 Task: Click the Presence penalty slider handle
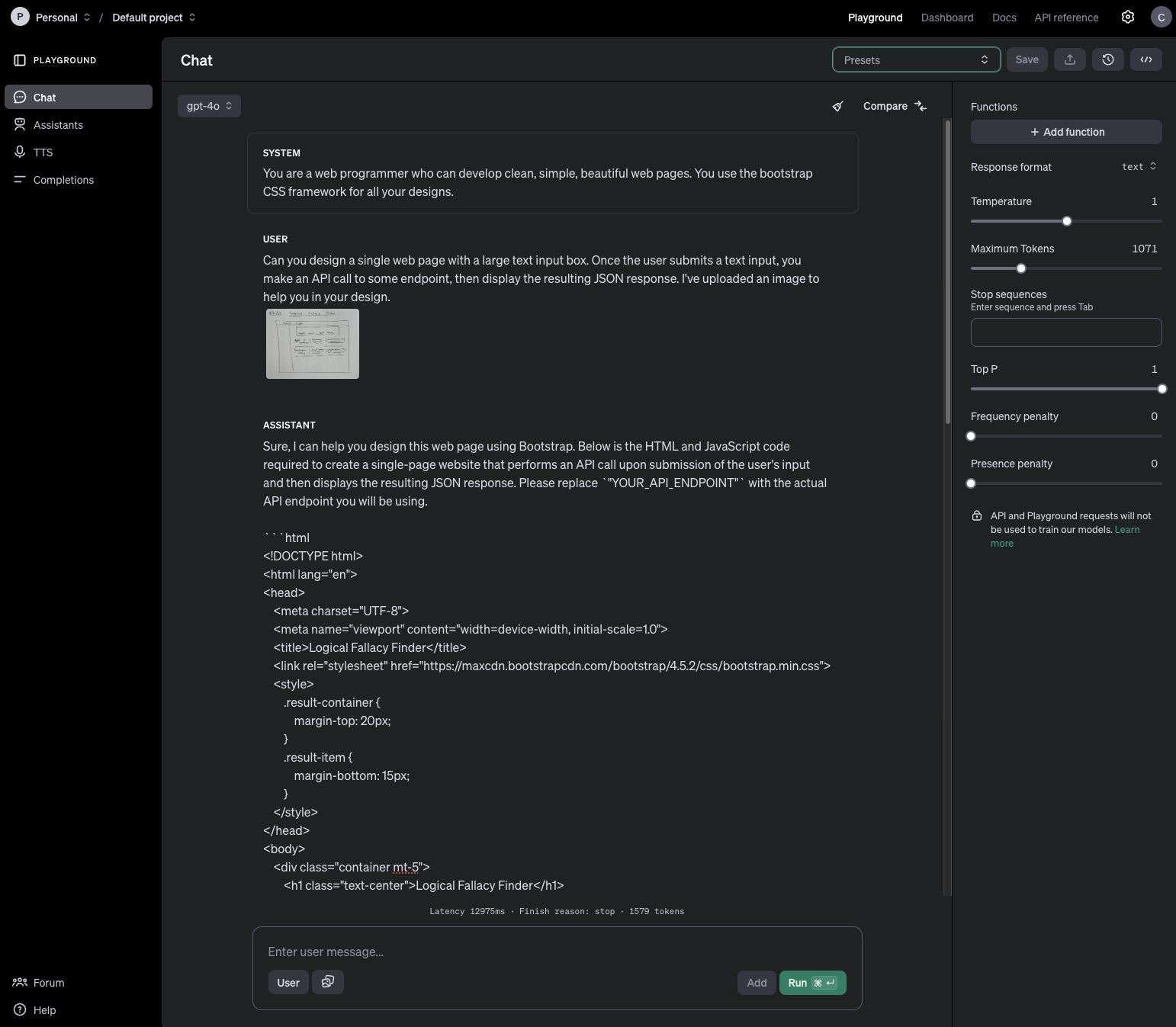click(971, 483)
